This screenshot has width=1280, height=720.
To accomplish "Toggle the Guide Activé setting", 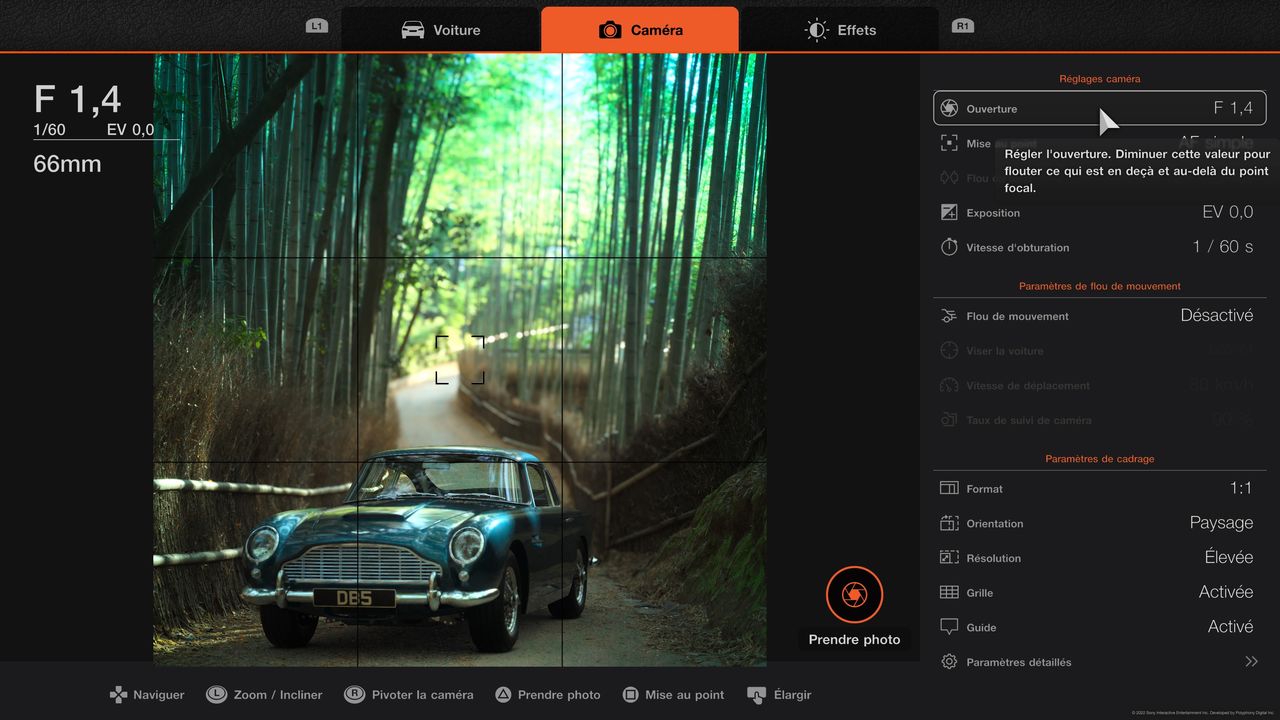I will click(1100, 627).
